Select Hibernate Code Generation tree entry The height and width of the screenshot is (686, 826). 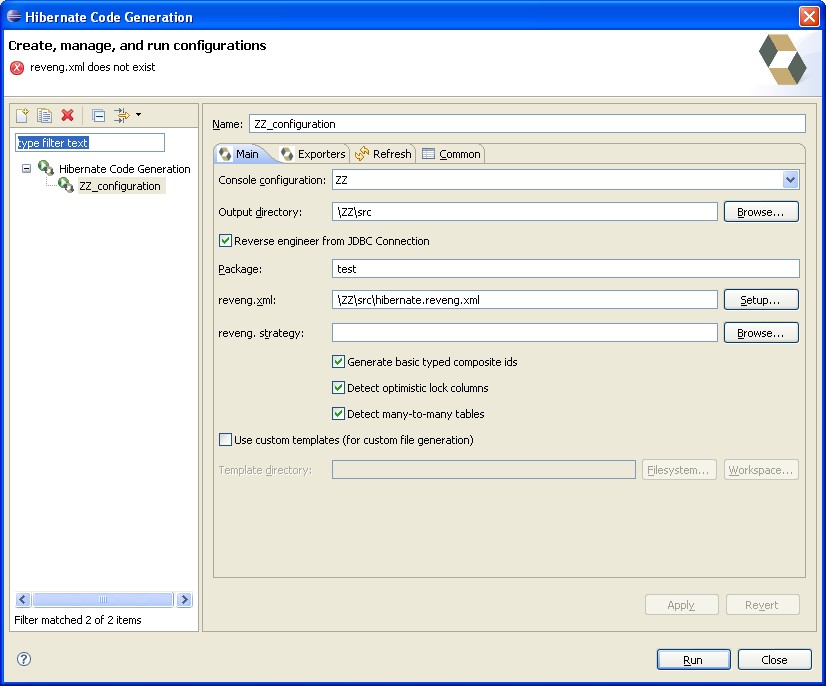(x=124, y=169)
